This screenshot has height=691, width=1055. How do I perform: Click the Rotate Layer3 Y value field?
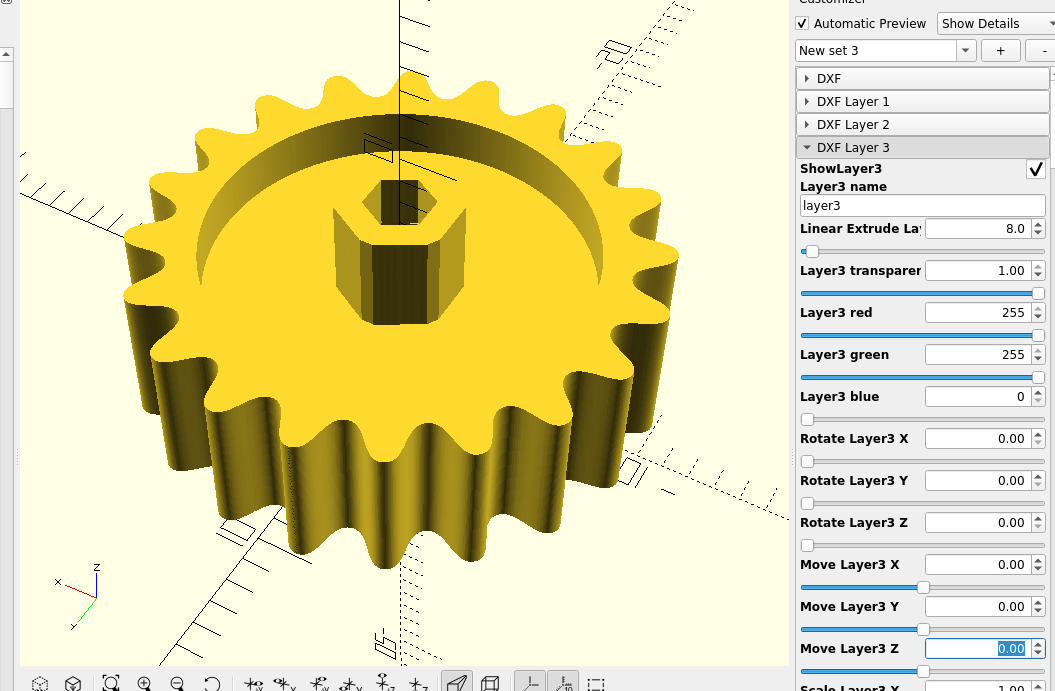point(978,480)
